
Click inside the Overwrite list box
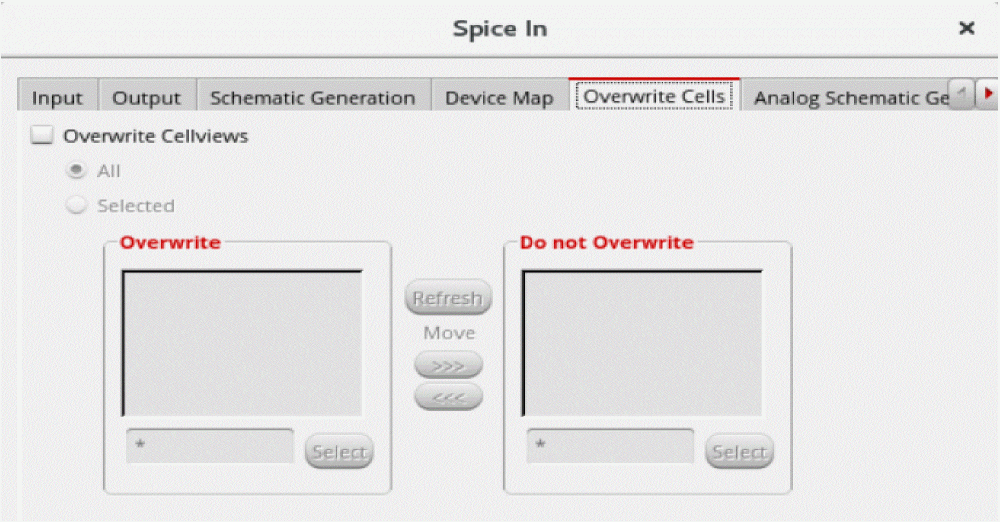[x=242, y=342]
